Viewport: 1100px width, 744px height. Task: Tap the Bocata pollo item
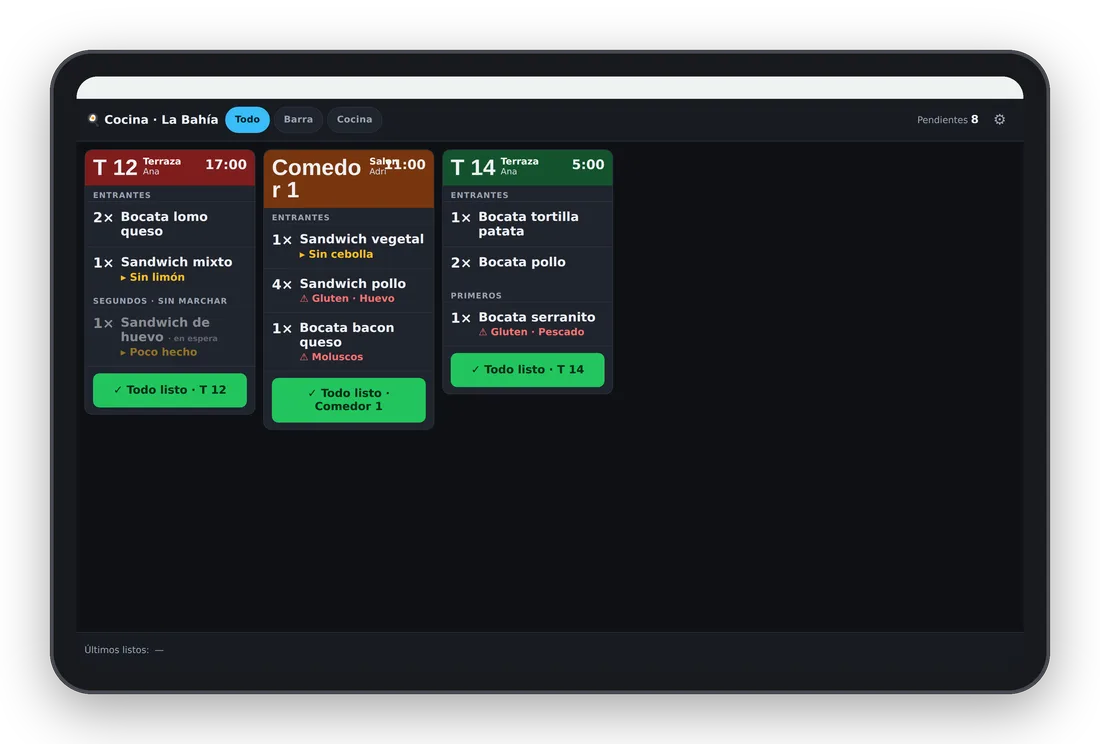528,262
